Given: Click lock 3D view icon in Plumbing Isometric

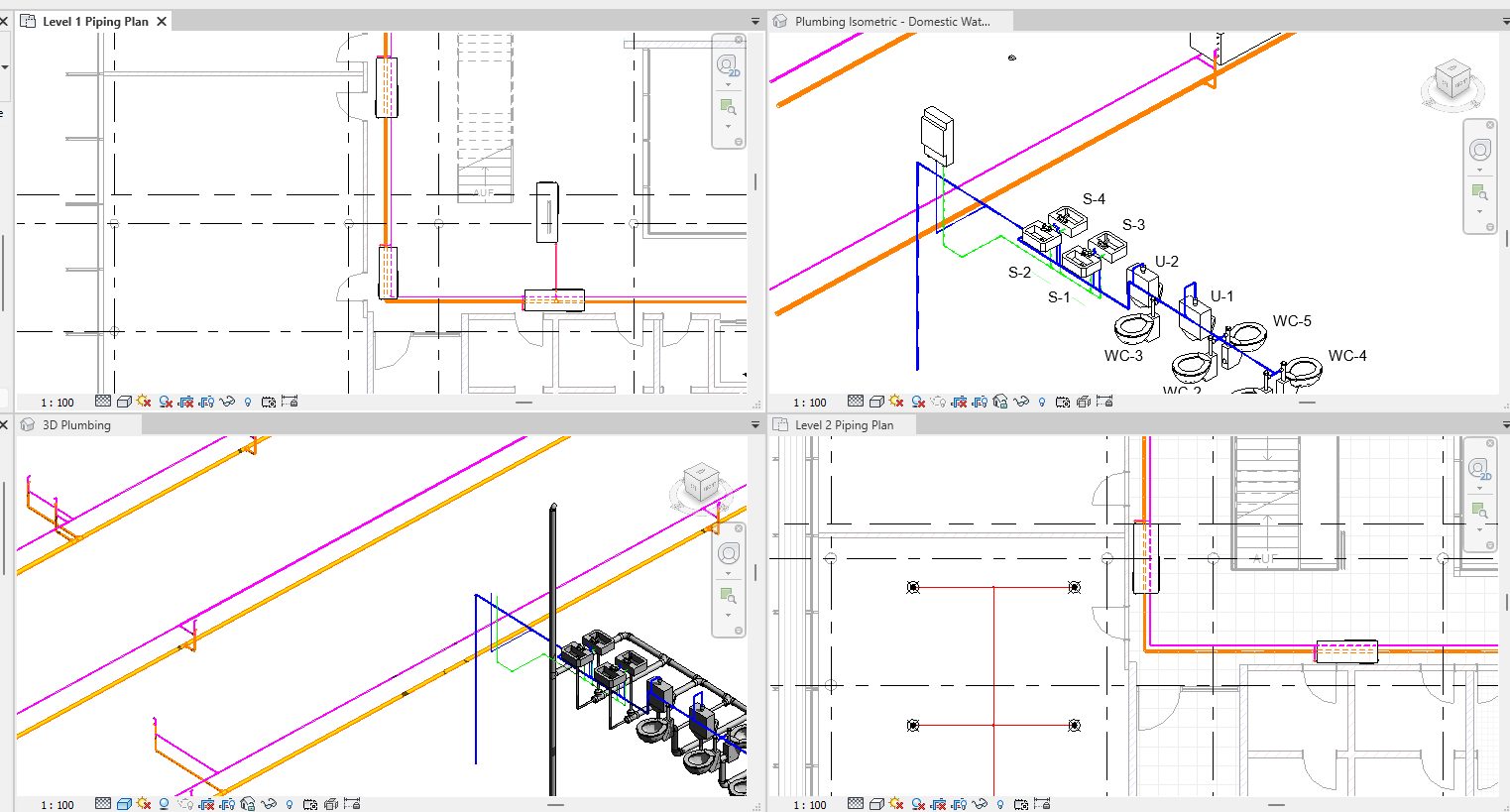Looking at the screenshot, I should (x=1000, y=402).
